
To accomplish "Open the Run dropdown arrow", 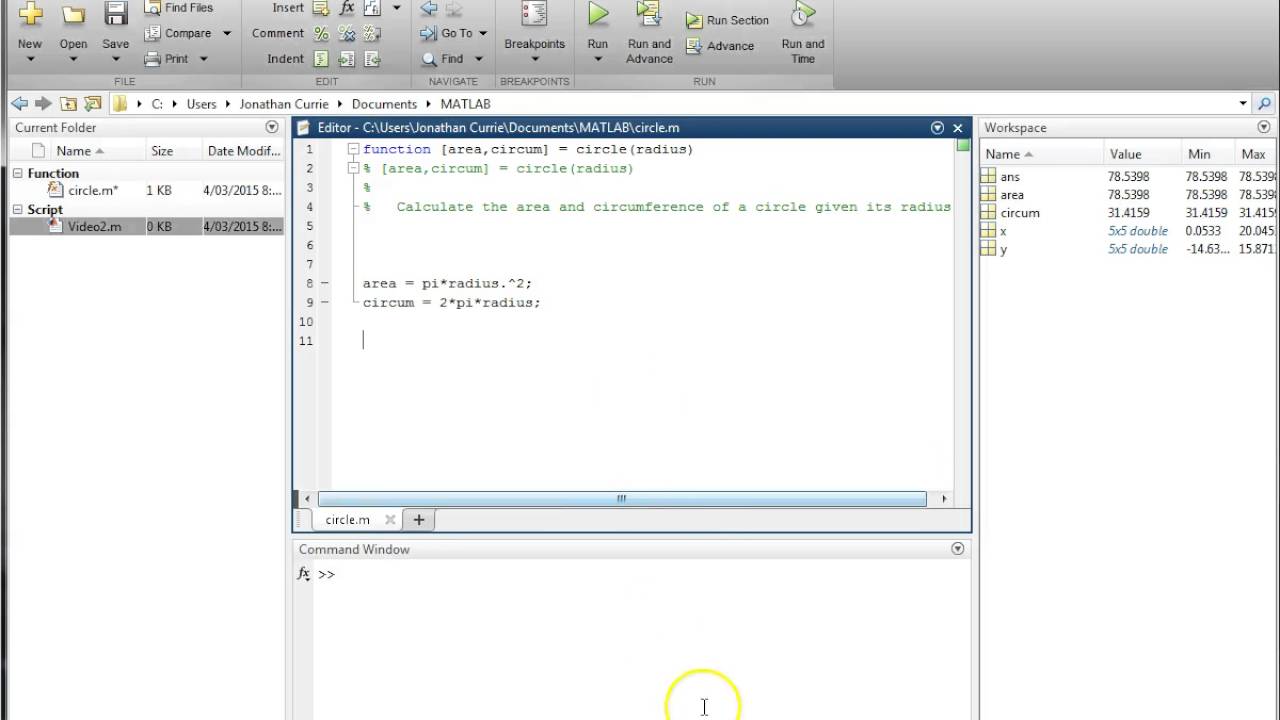I will point(598,59).
